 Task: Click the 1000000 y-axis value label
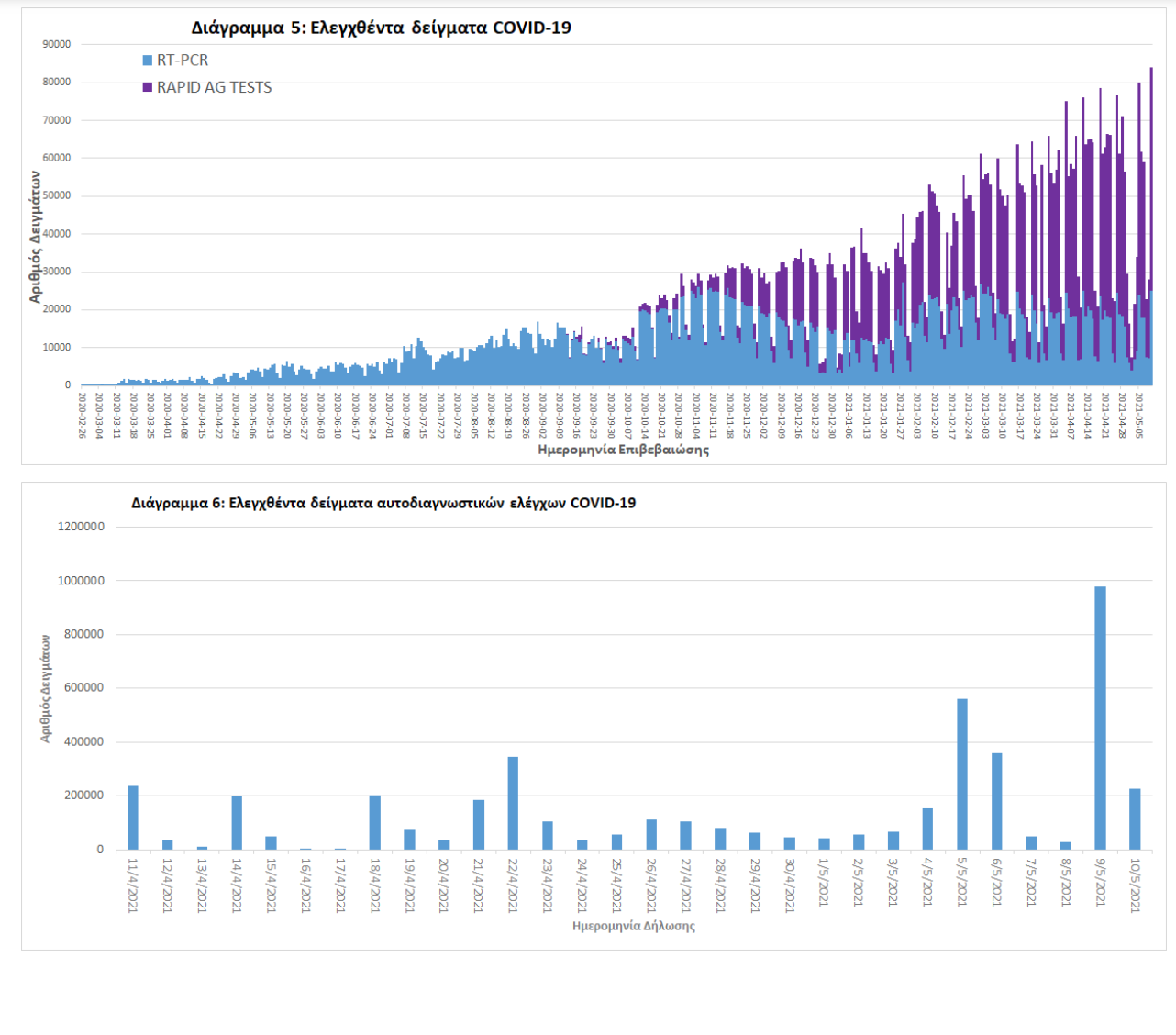click(x=82, y=581)
